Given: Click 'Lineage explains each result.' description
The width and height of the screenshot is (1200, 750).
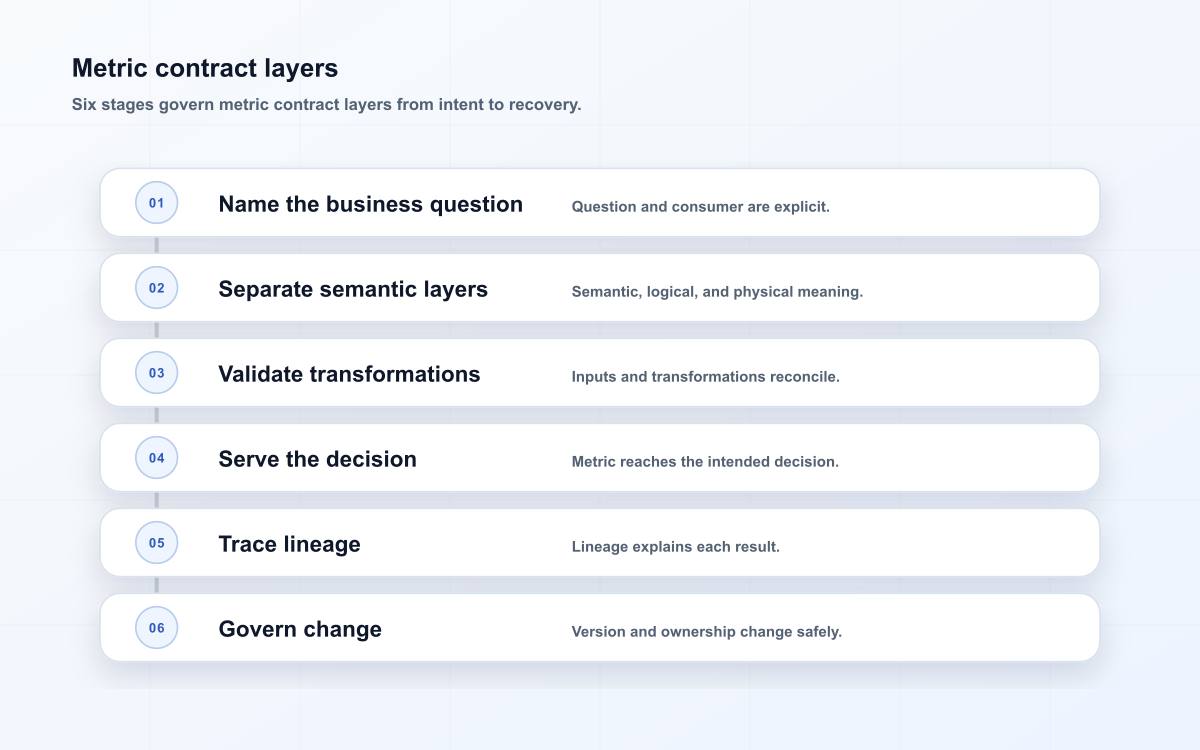Looking at the screenshot, I should point(675,547).
